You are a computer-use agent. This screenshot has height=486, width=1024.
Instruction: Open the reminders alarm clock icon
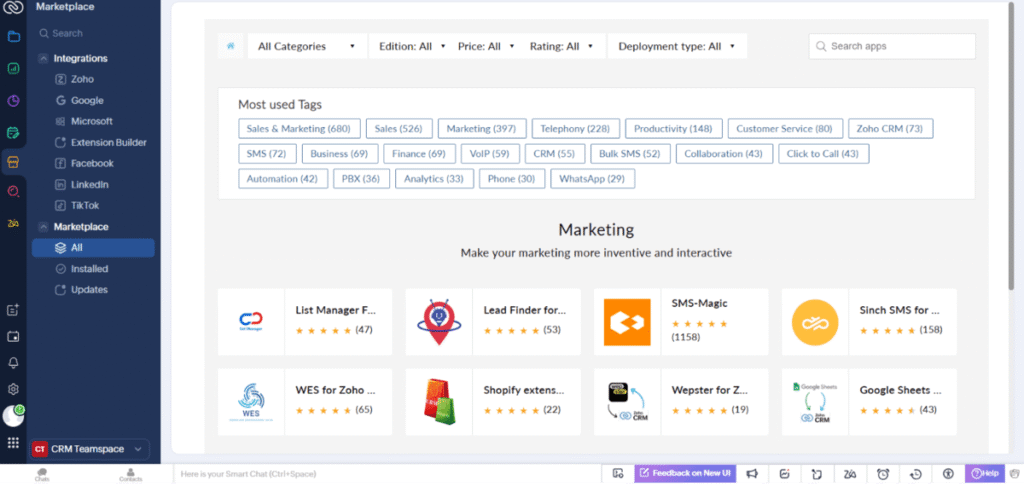tap(883, 474)
